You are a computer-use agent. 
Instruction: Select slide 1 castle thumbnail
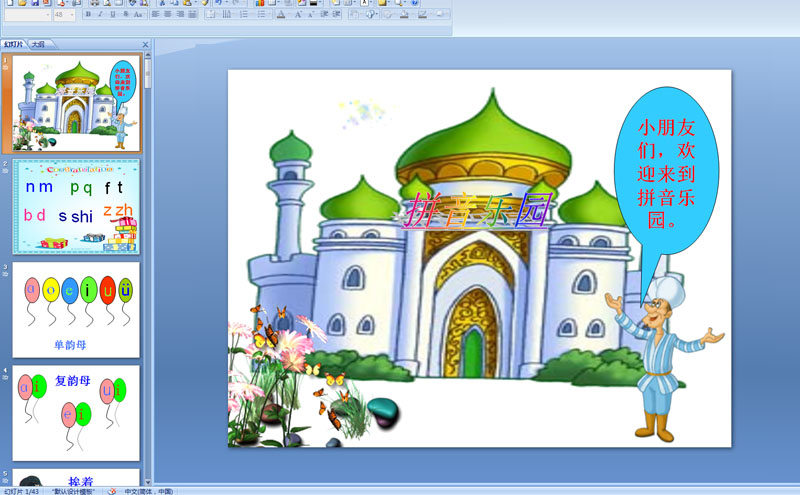point(76,104)
